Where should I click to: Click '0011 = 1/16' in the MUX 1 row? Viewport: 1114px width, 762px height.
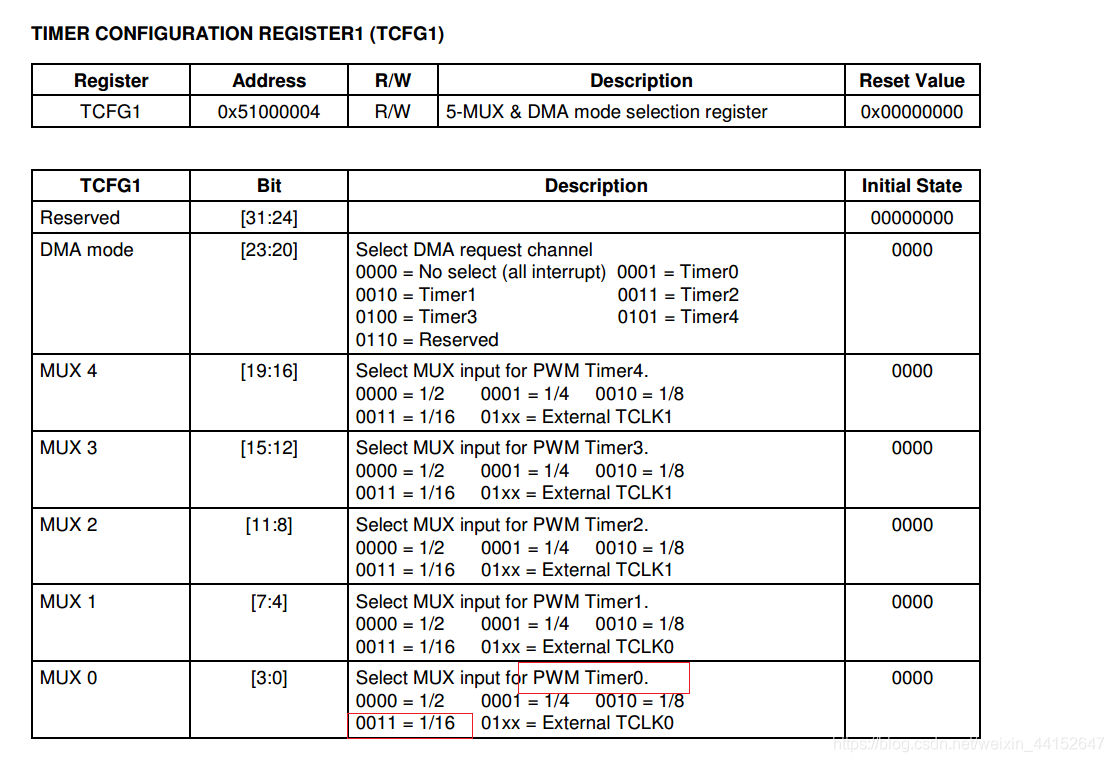(405, 646)
